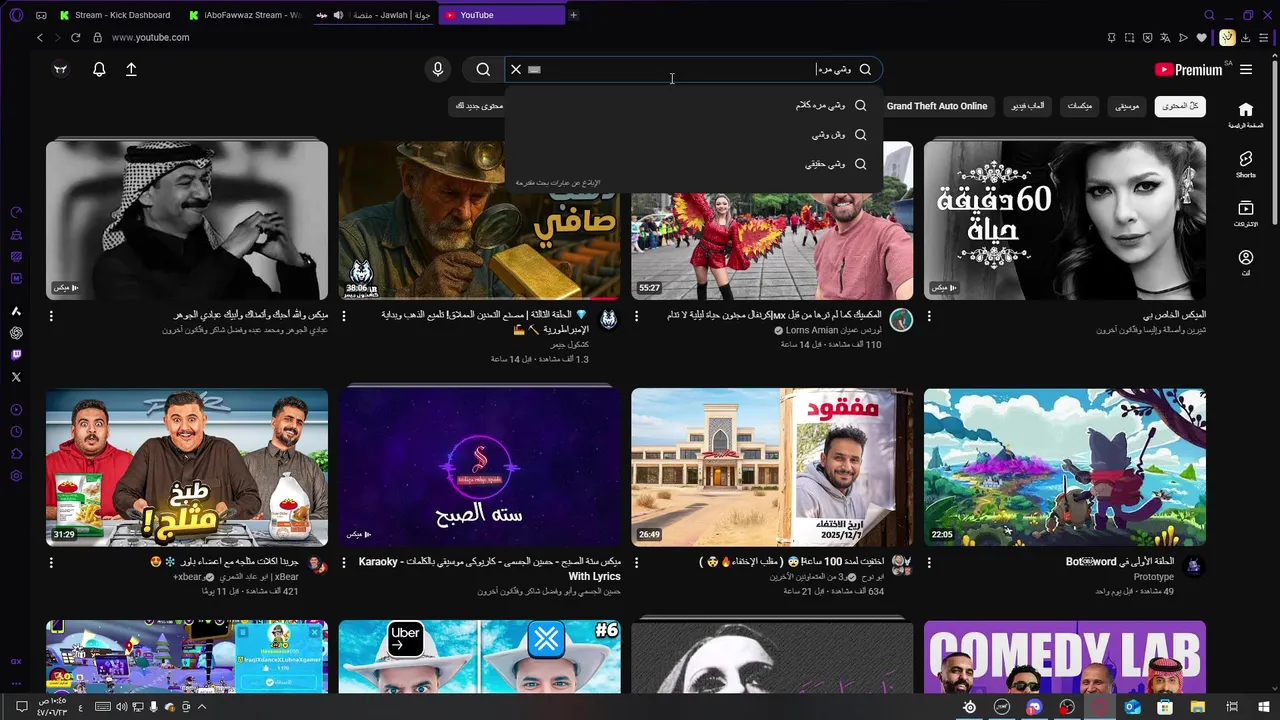Screen dimensions: 1280x720
Task: Switch to the Jawlah tab
Action: pyautogui.click(x=374, y=15)
